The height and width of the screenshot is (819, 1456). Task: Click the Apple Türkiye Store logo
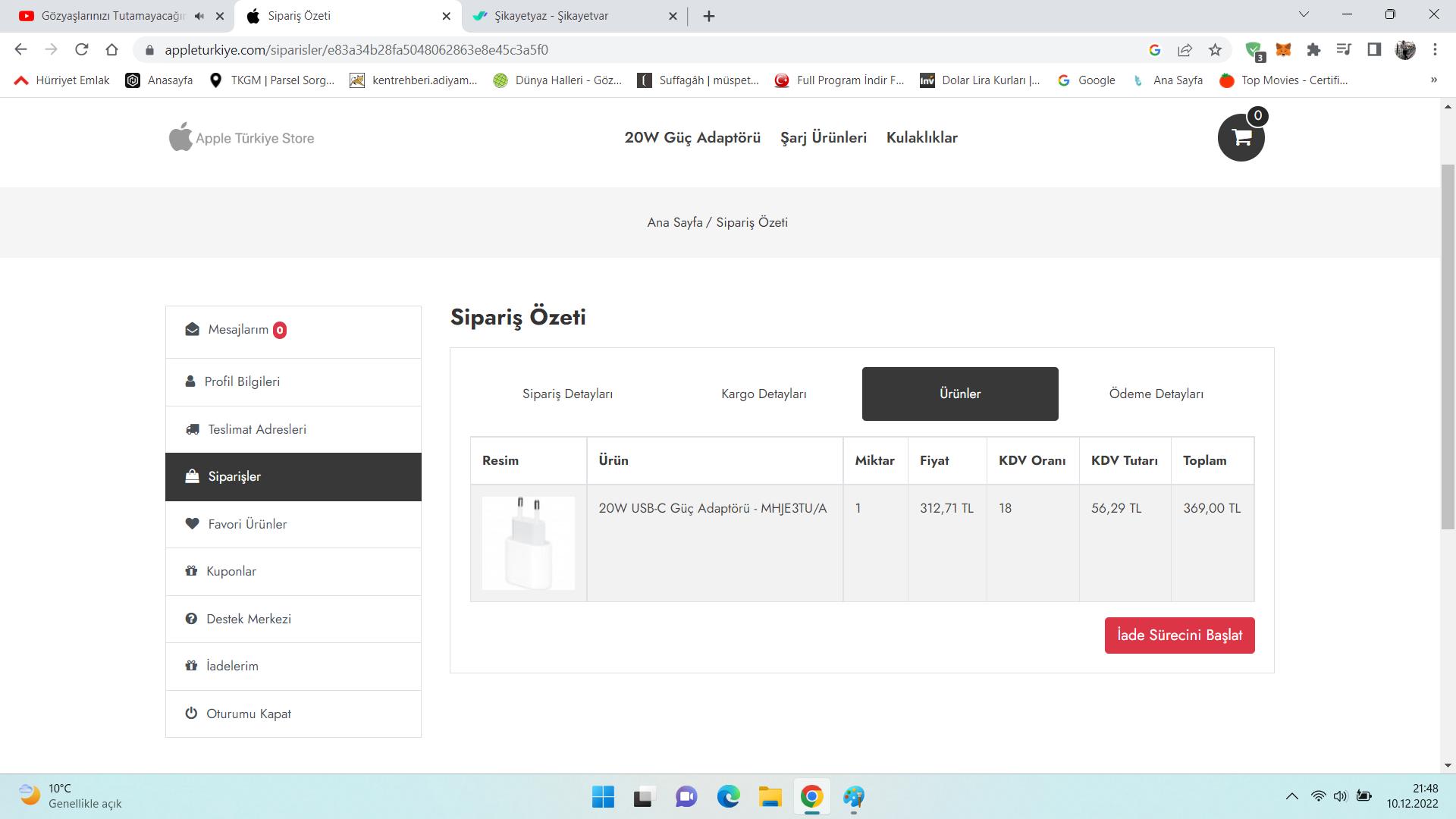coord(241,138)
